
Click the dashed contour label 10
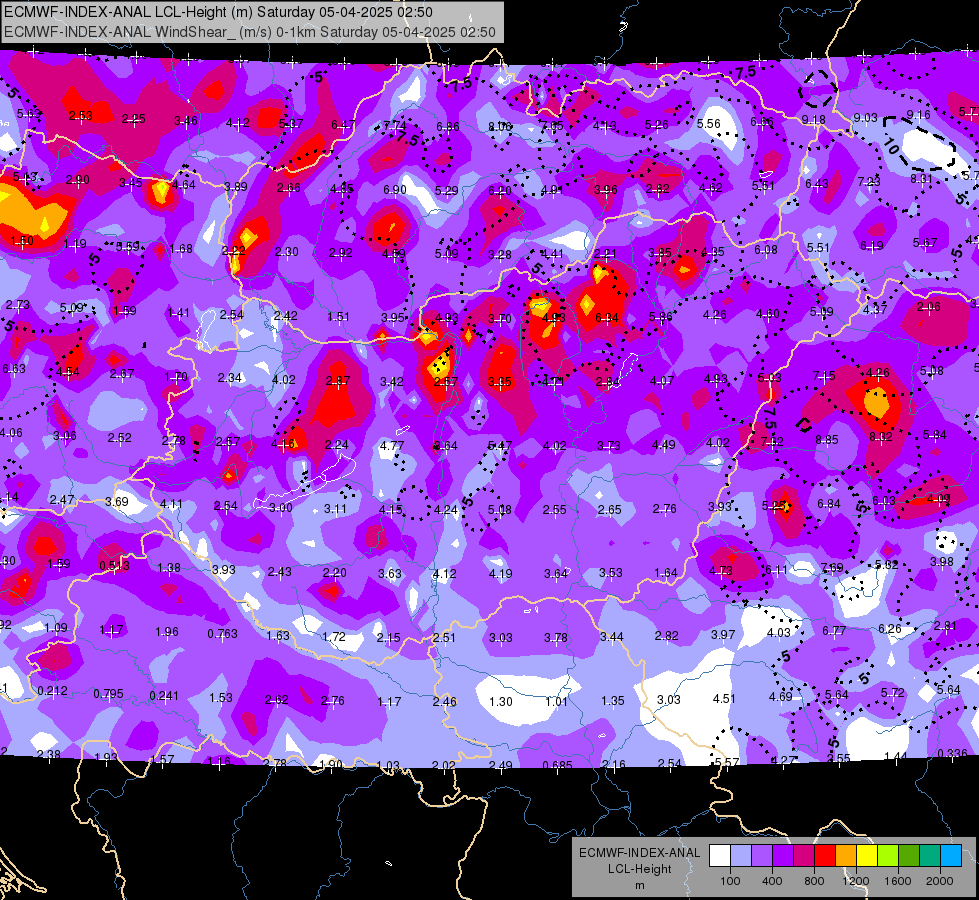(x=892, y=147)
